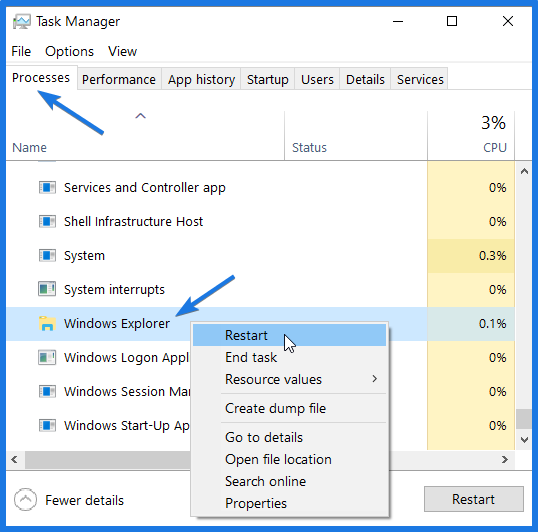Click the Task Manager title bar icon
The image size is (538, 532).
click(x=22, y=22)
